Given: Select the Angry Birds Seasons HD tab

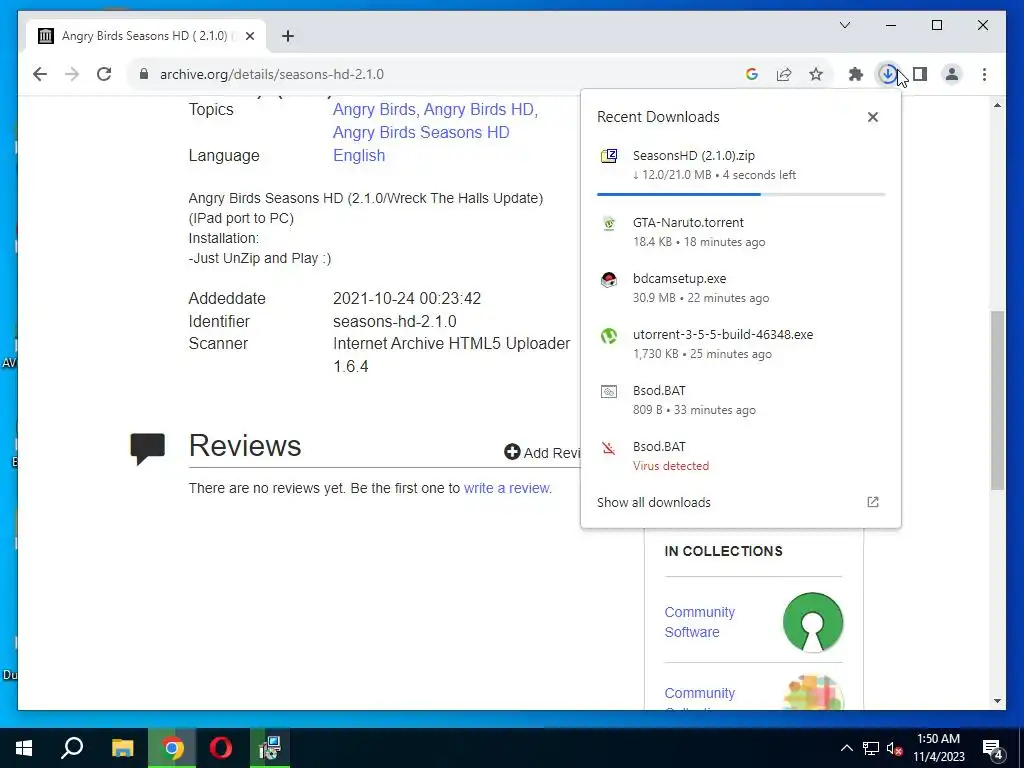Looking at the screenshot, I should 146,36.
